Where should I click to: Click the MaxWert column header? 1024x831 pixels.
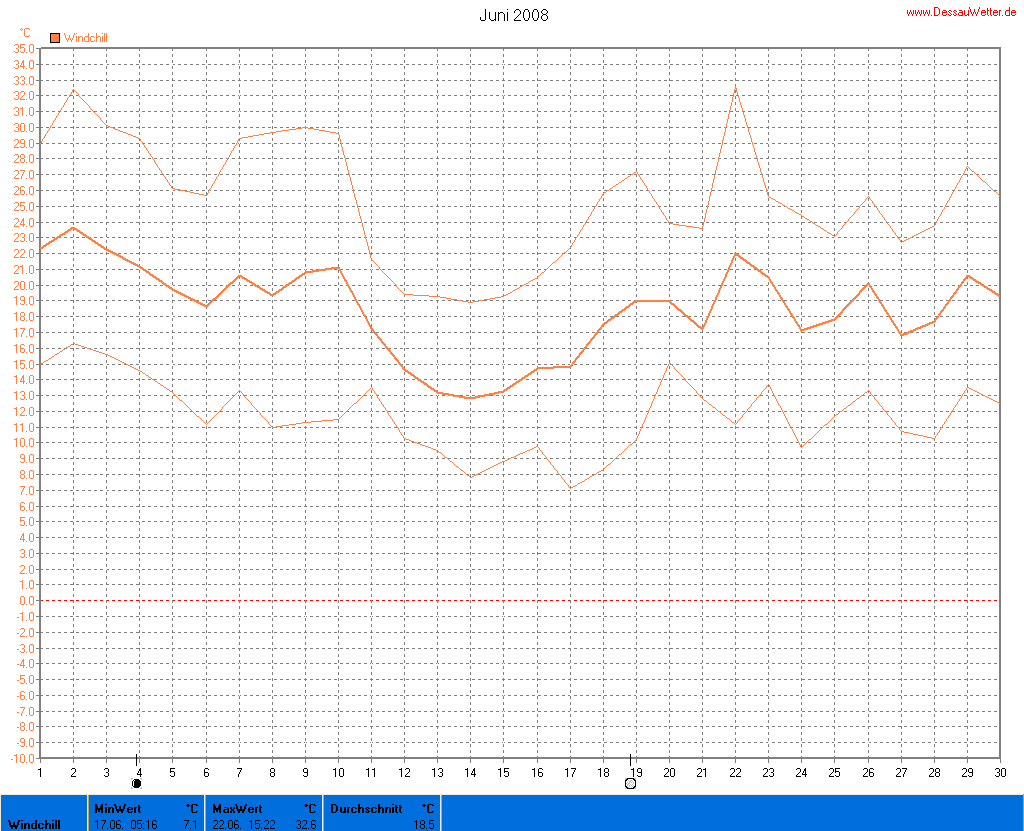click(237, 808)
